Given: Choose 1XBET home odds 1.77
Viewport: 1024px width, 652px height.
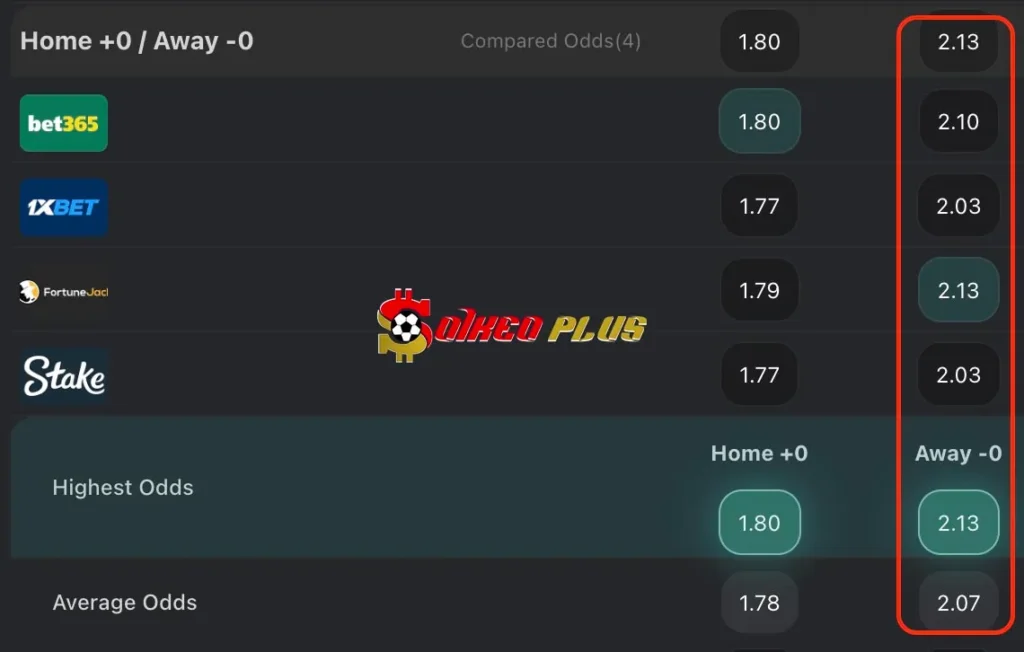Looking at the screenshot, I should [x=759, y=207].
